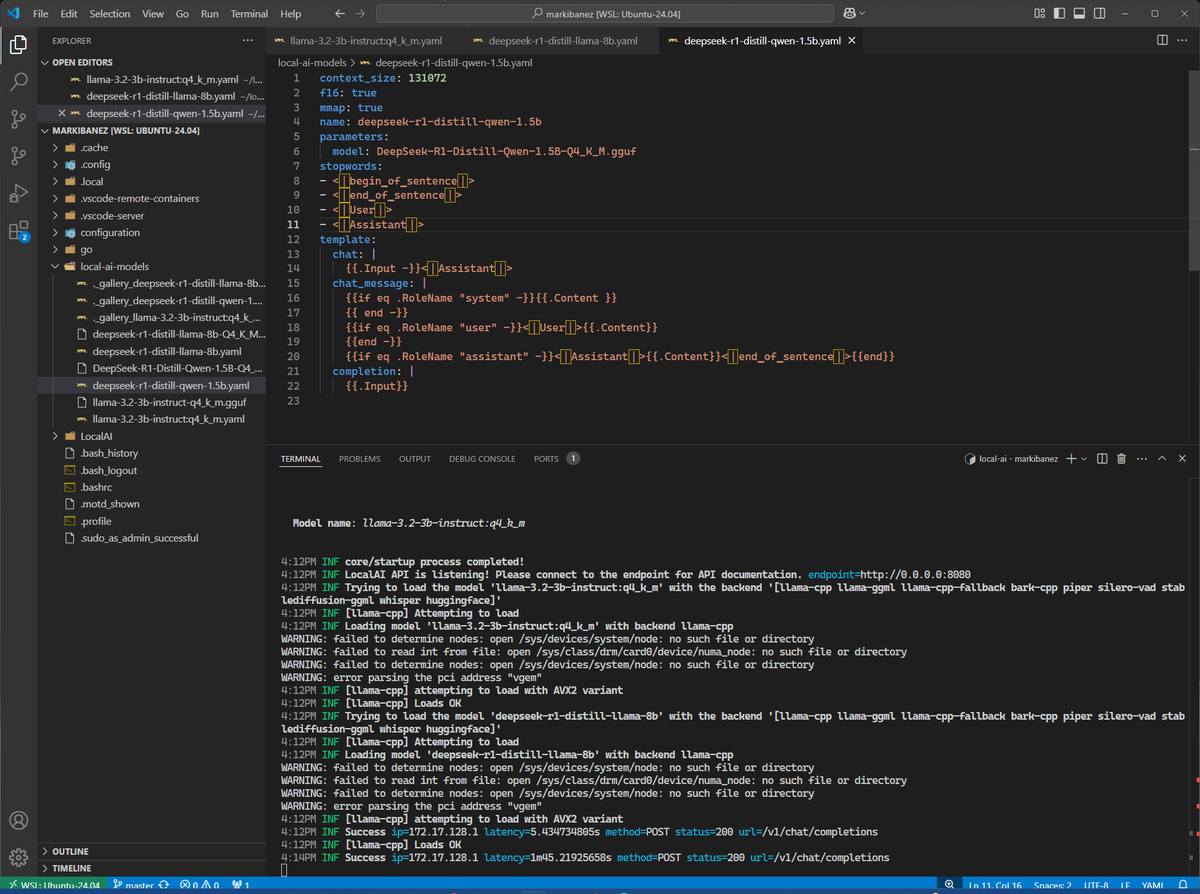Open the Extensions view with badge 2
1200x894 pixels.
click(x=18, y=231)
